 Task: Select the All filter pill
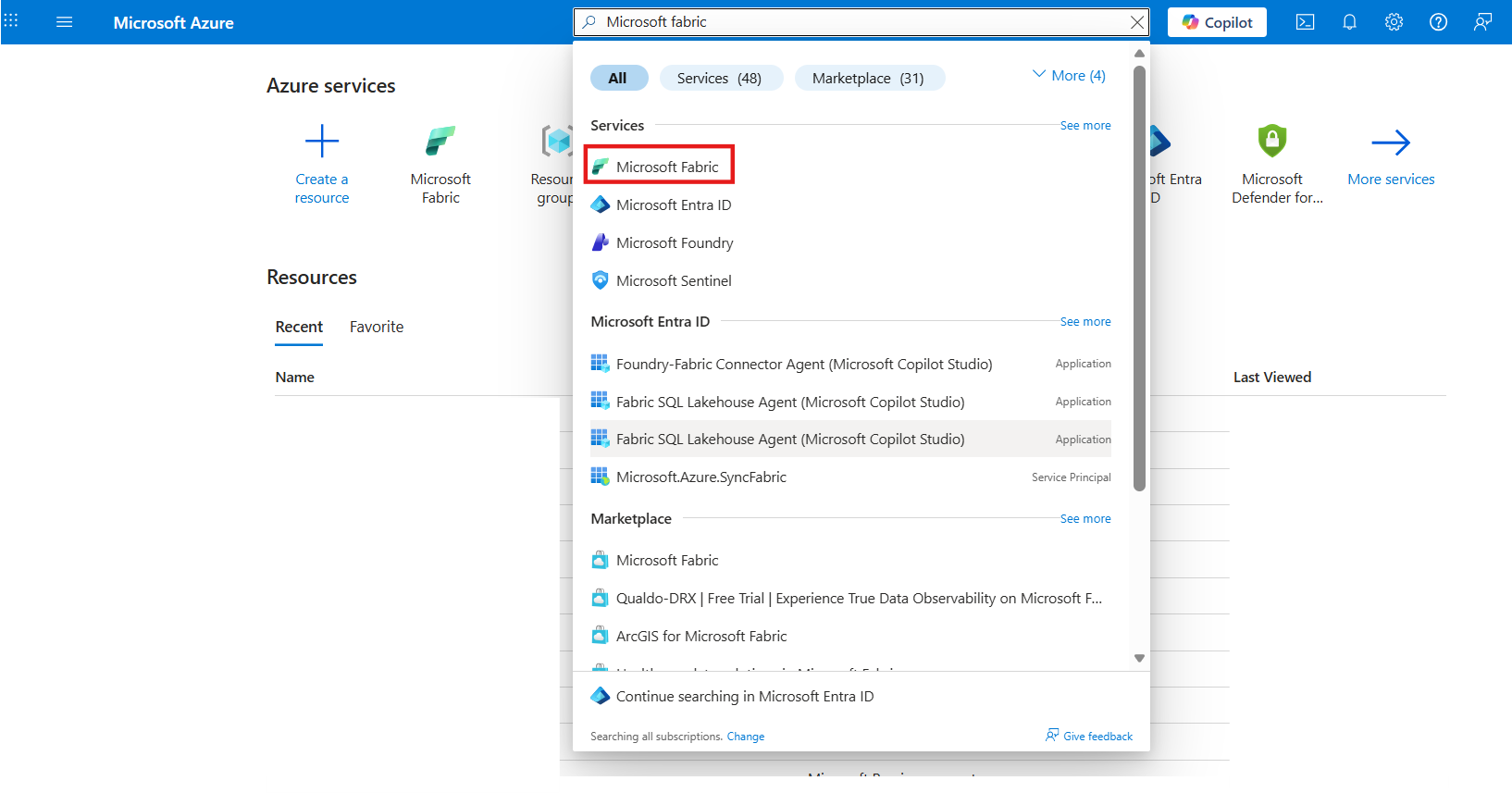point(618,79)
